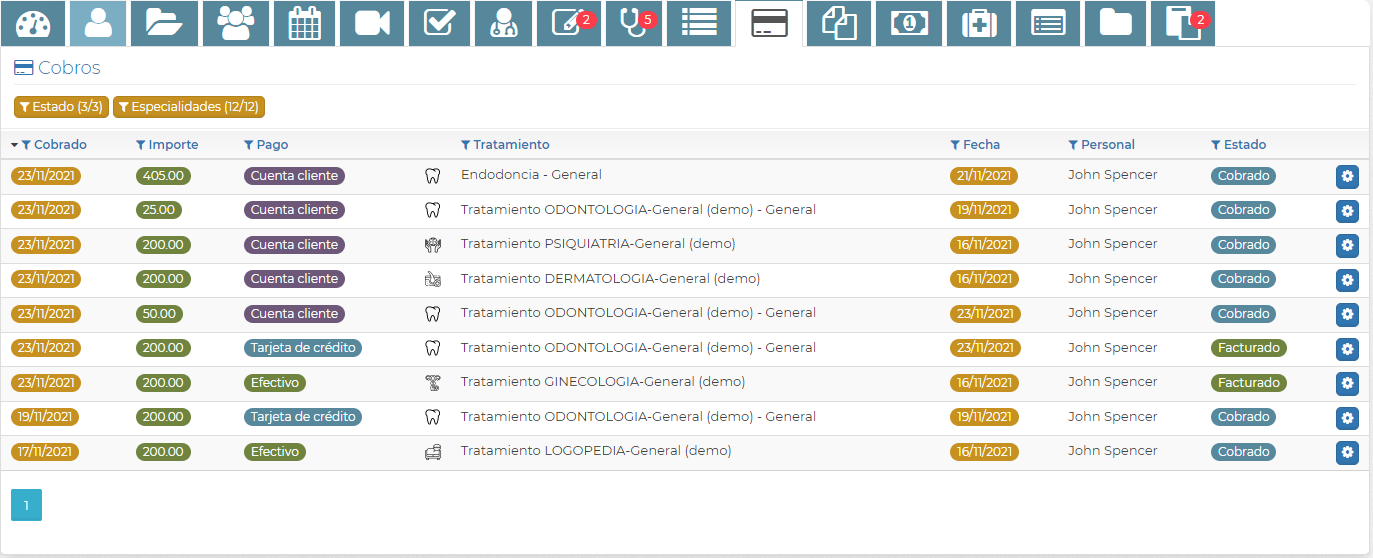Viewport: 1373px width, 558px height.
Task: Open the banknote money tab
Action: [909, 24]
